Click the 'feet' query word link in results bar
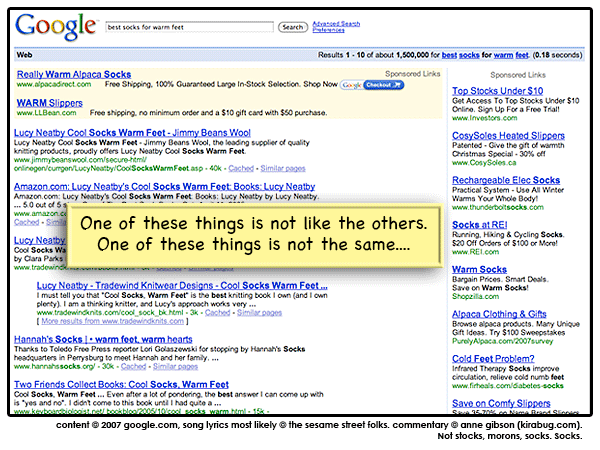This screenshot has width=600, height=450. pos(522,55)
